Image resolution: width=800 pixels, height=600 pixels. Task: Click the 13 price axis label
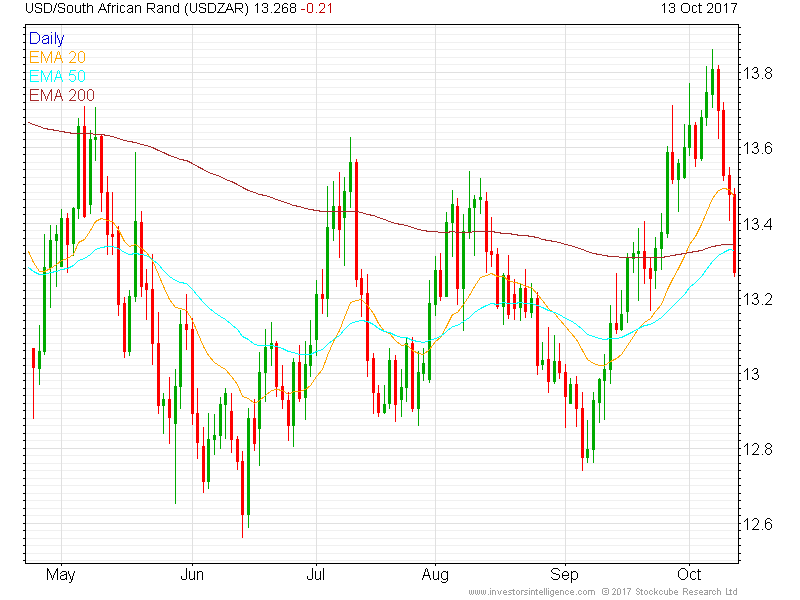tap(751, 374)
